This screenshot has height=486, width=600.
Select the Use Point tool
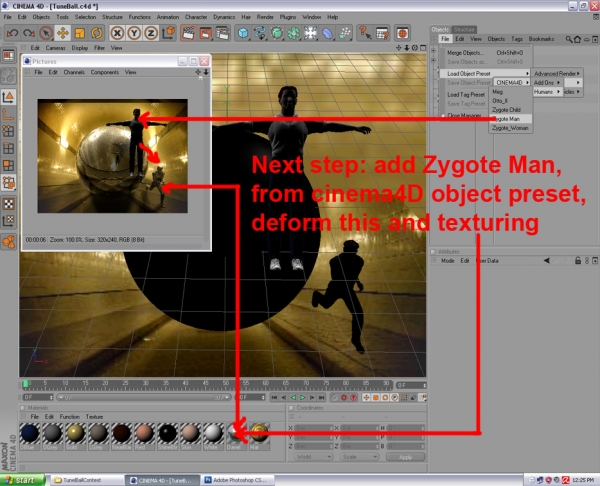[8, 131]
